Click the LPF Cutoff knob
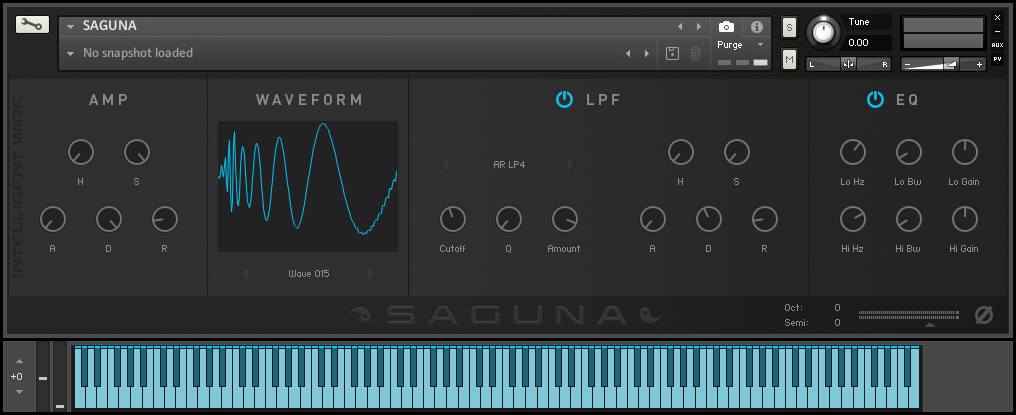The height and width of the screenshot is (415, 1016). coord(453,218)
